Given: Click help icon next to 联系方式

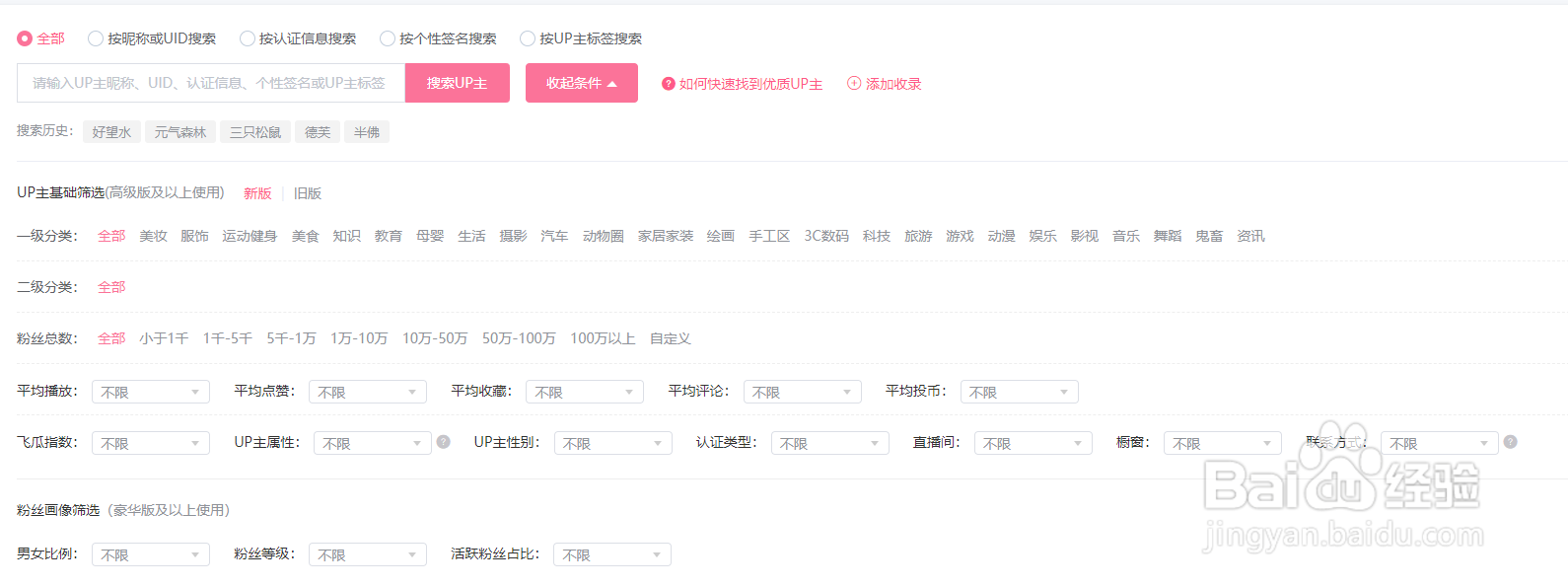Looking at the screenshot, I should (1511, 442).
